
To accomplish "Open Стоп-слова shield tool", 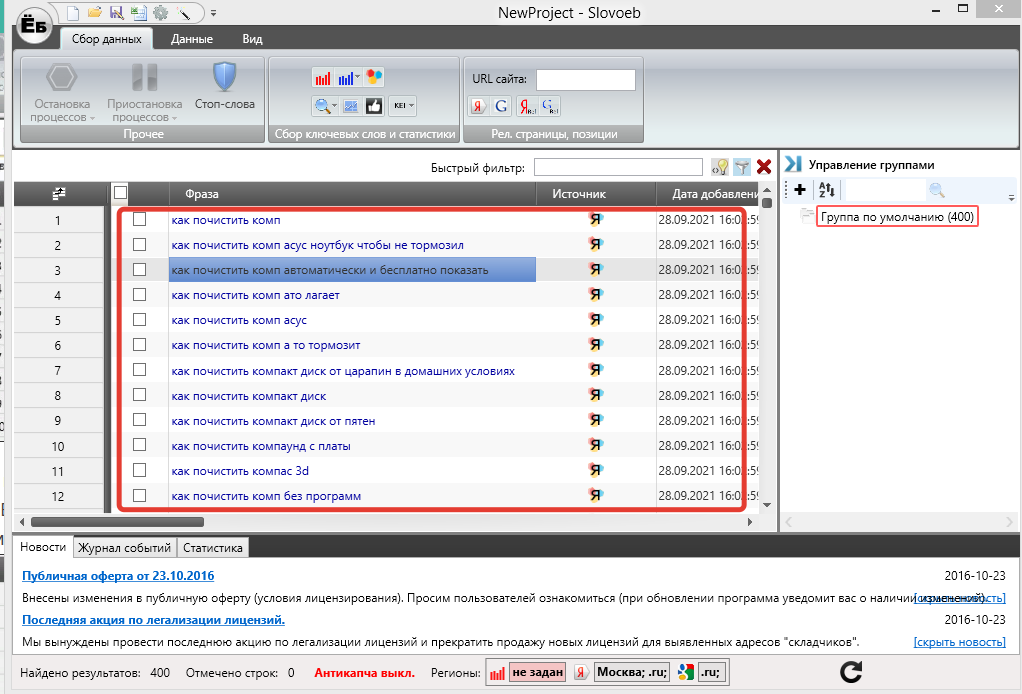I will tap(224, 87).
